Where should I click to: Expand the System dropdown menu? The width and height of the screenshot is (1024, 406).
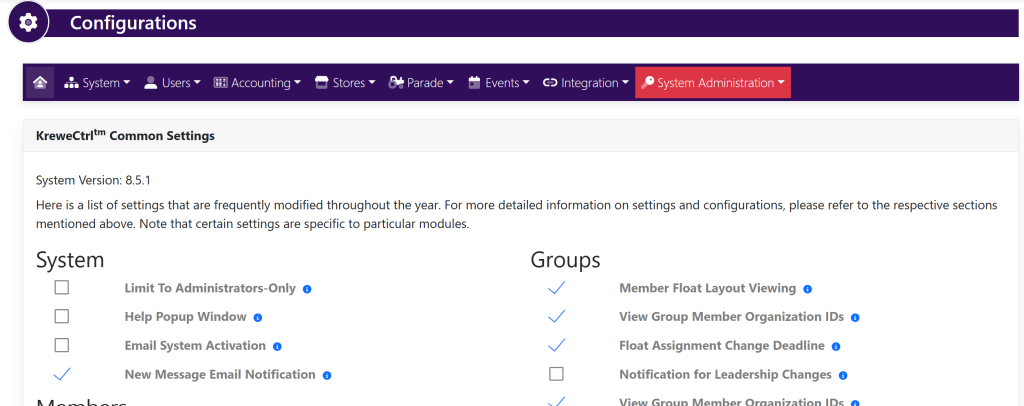pyautogui.click(x=97, y=83)
